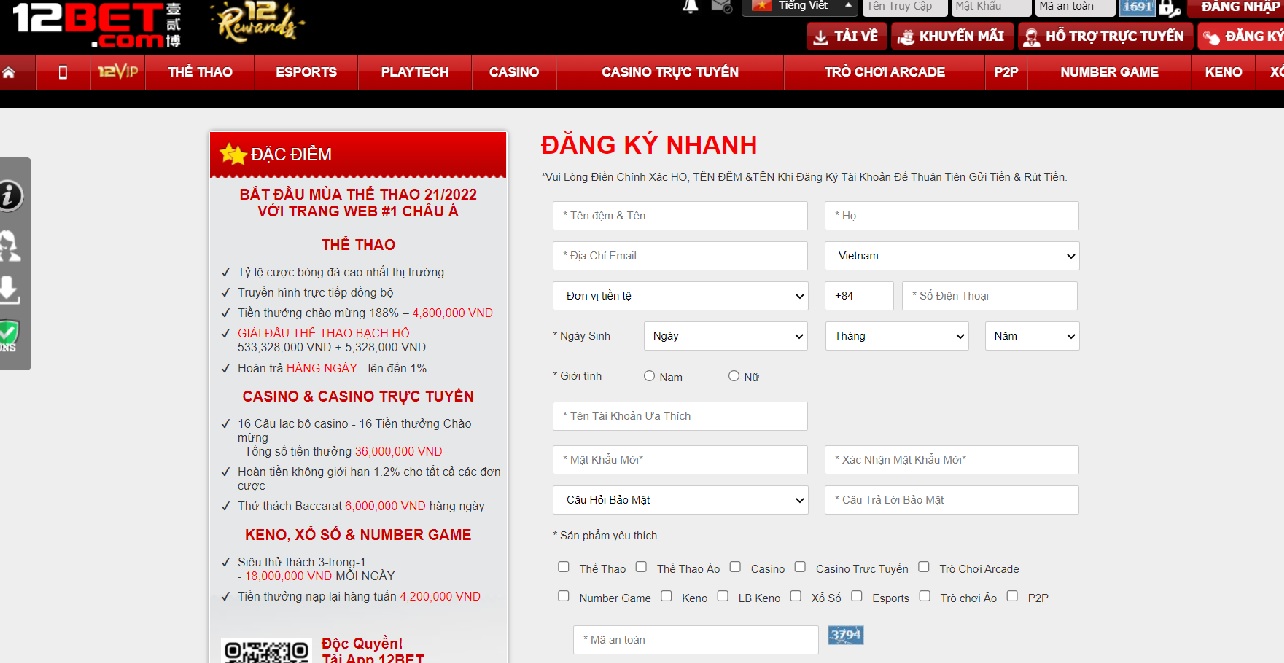1284x663 pixels.
Task: Click the KHUYẾN MÃI promotions button
Action: point(952,36)
